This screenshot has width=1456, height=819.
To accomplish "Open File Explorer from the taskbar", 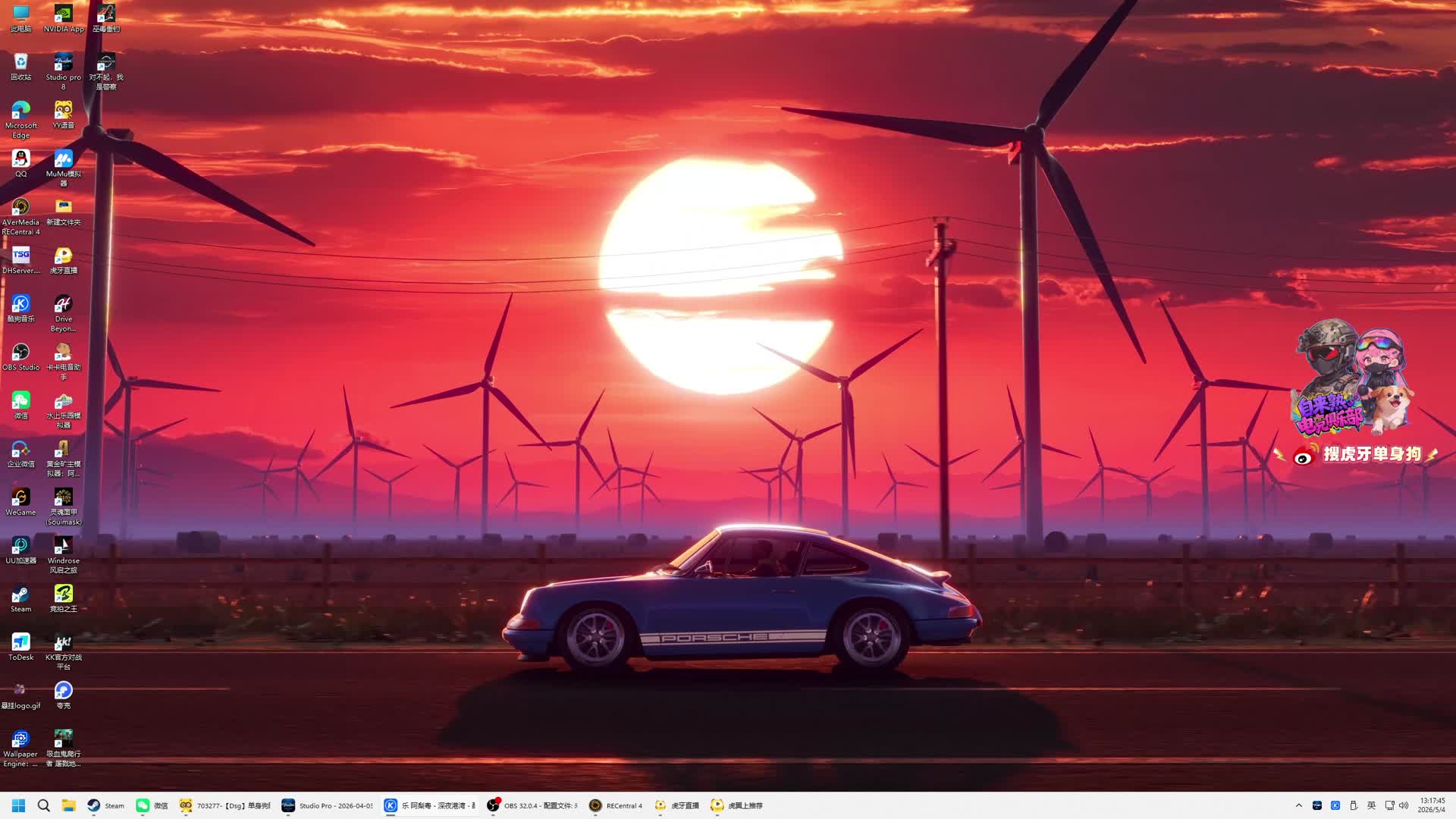I will point(68,805).
